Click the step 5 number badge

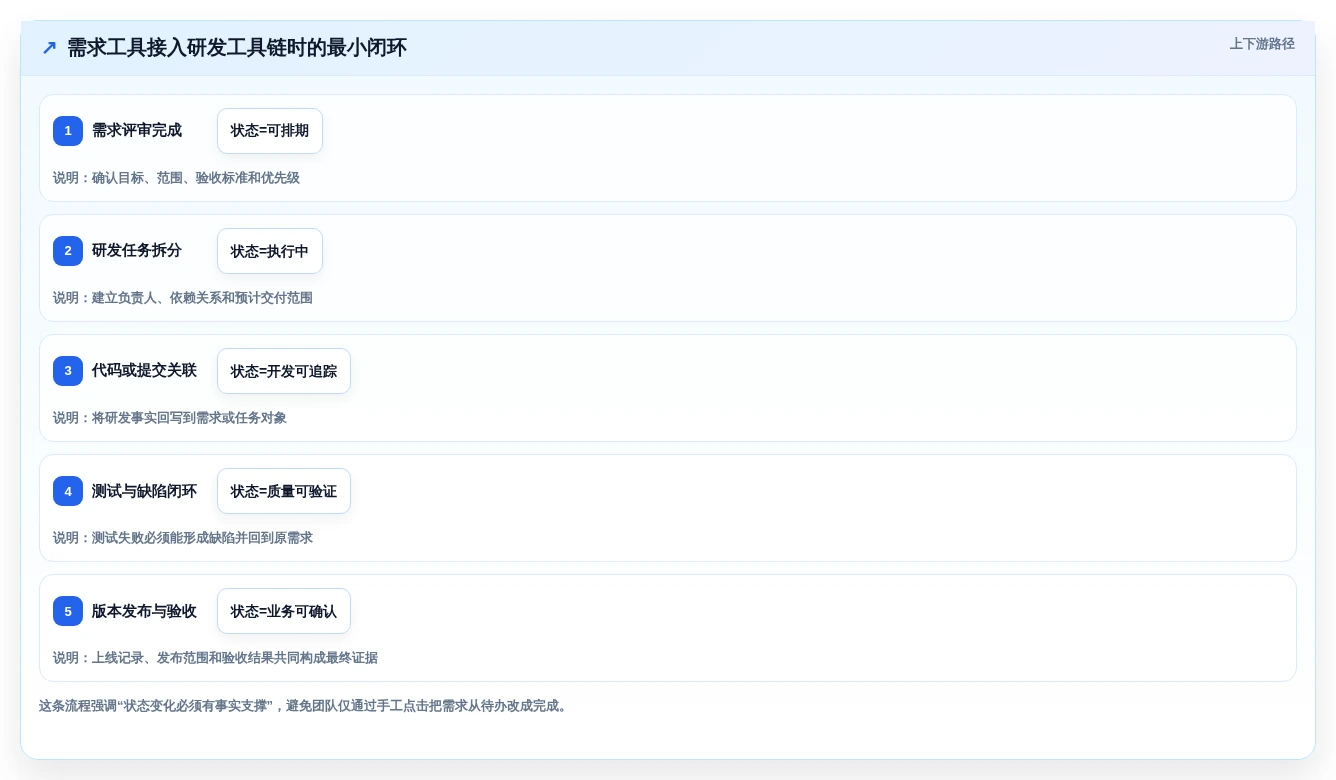point(68,611)
